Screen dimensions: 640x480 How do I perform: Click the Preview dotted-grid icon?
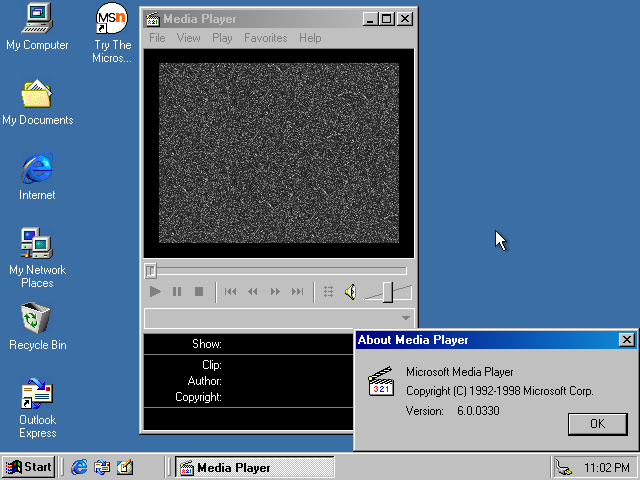pos(328,291)
